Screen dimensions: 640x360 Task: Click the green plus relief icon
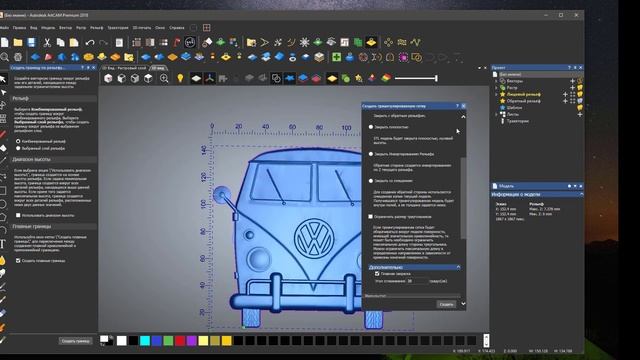click(336, 57)
